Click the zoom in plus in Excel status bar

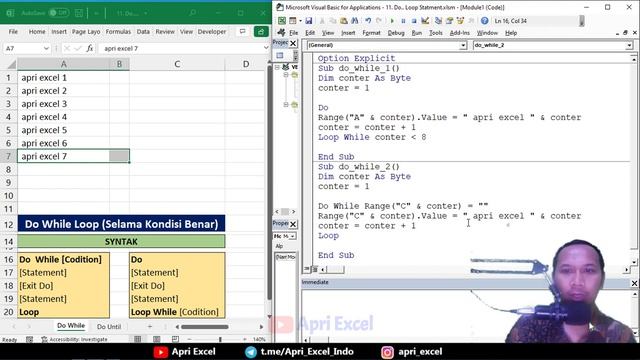244,339
